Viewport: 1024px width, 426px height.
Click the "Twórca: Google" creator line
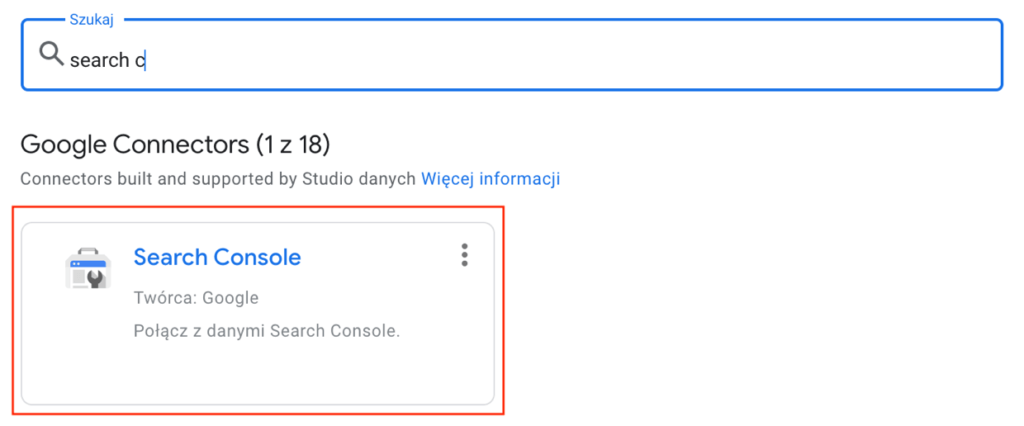coord(196,297)
